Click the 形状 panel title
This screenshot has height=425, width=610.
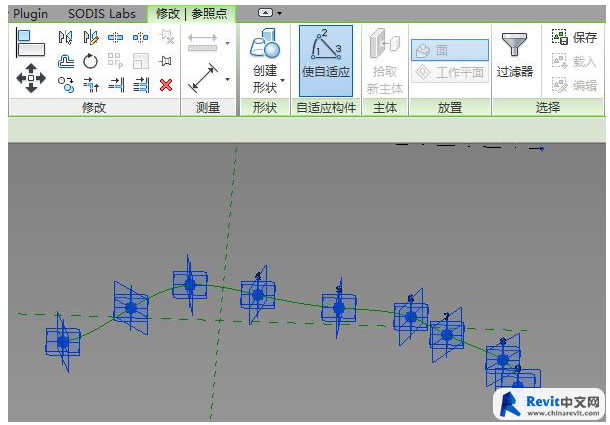click(265, 107)
